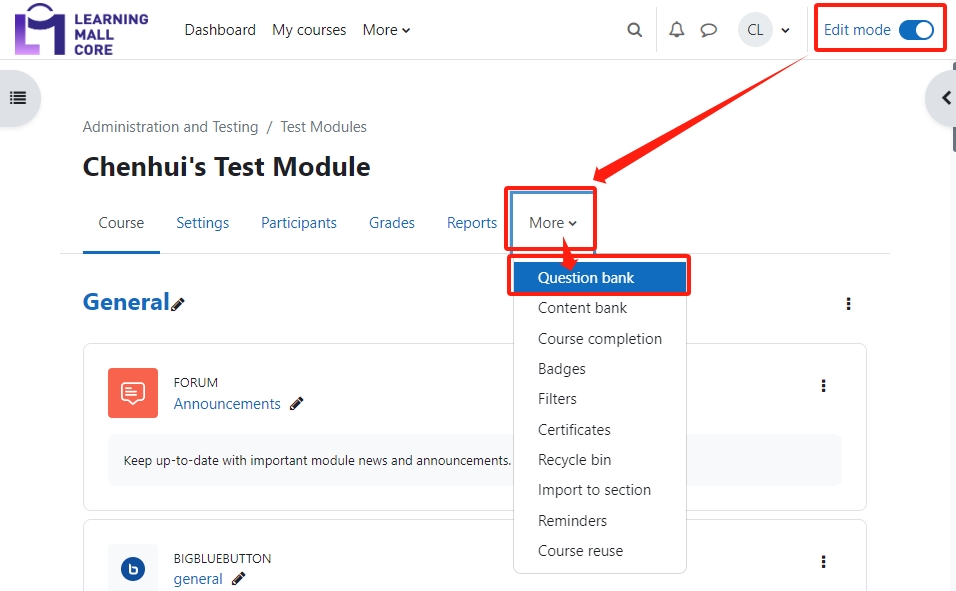Open the General section three-dot options menu

[848, 303]
